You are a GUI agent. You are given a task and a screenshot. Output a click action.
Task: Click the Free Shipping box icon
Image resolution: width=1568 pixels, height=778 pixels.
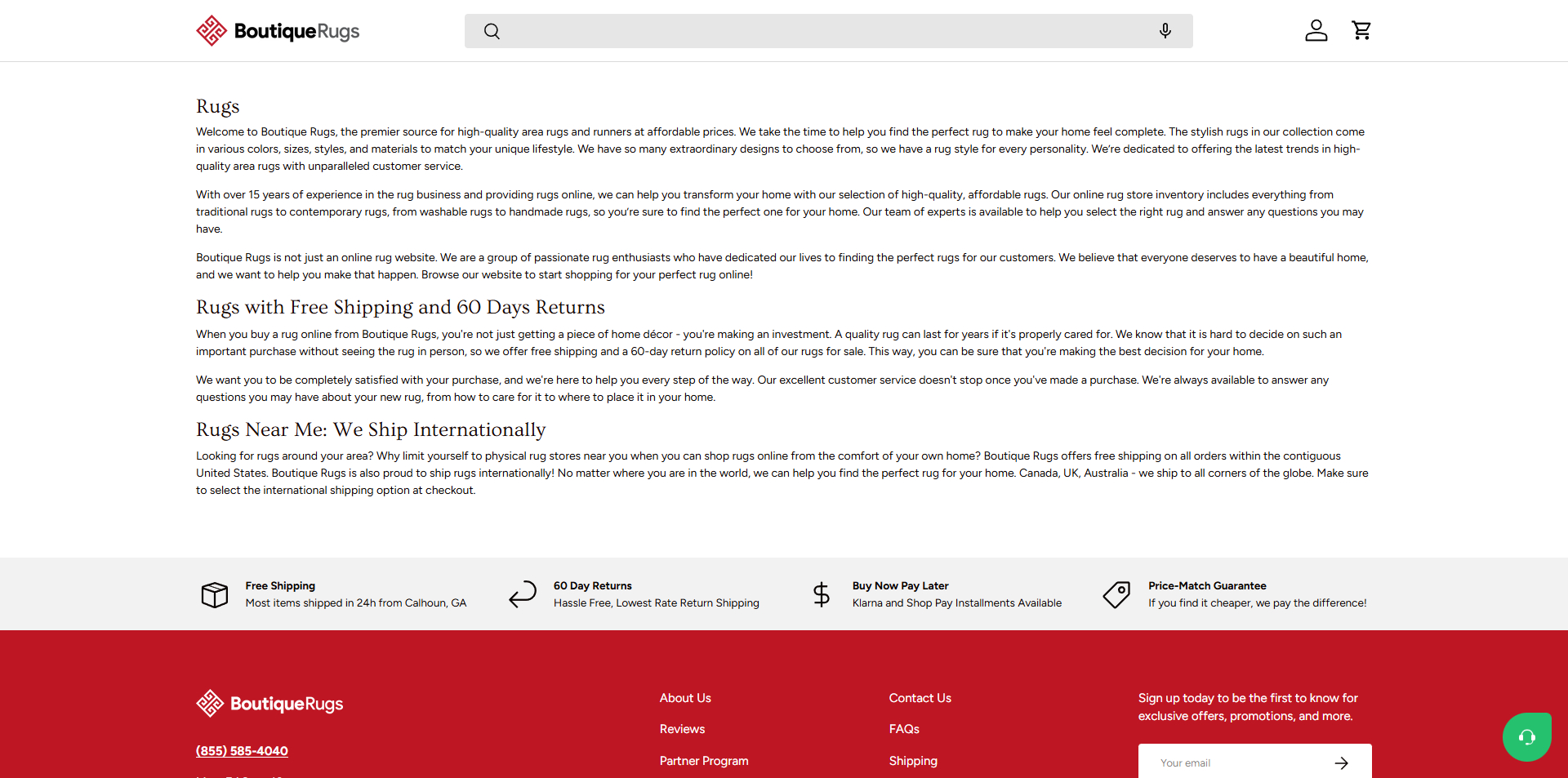[x=215, y=594]
